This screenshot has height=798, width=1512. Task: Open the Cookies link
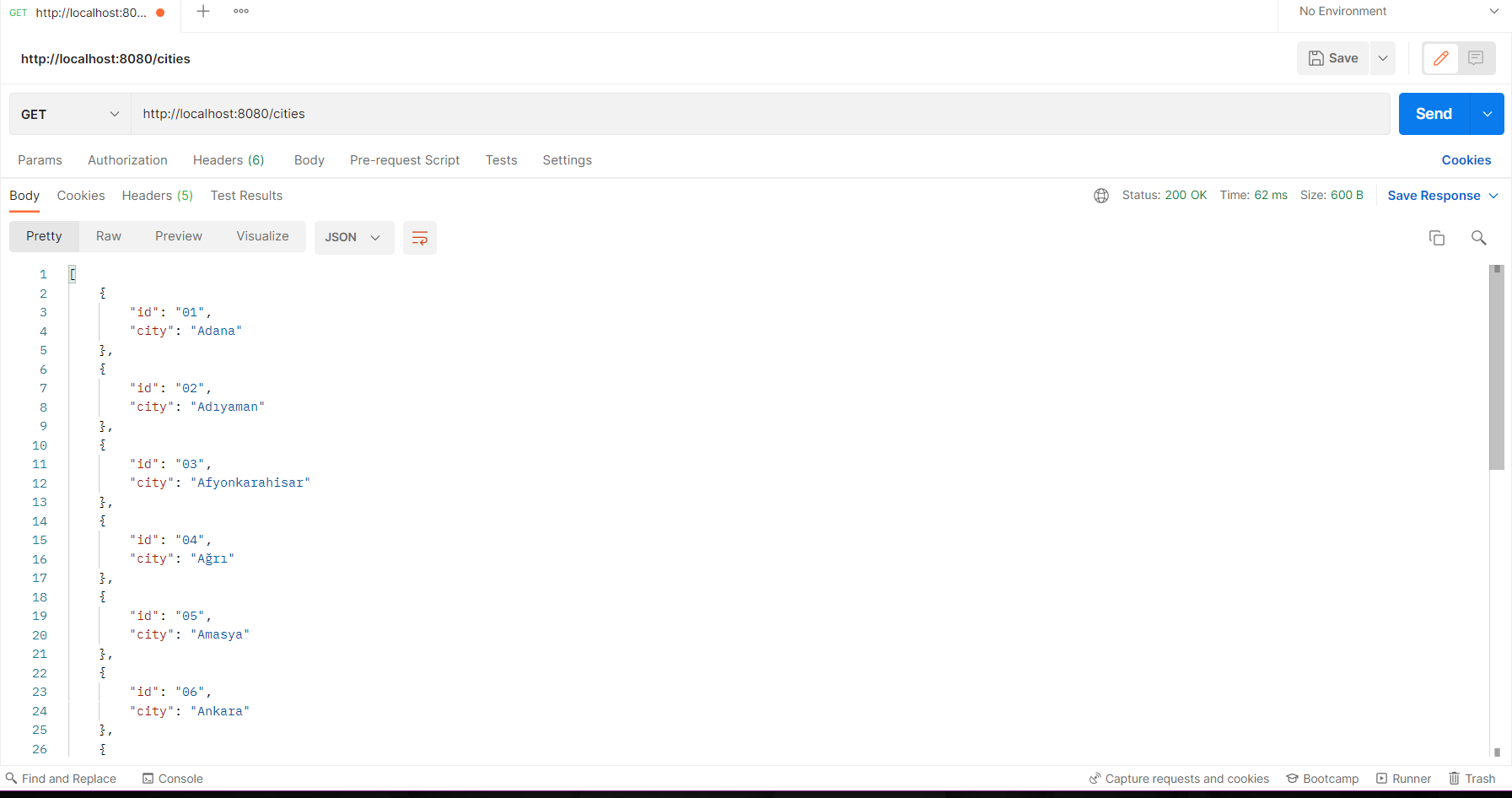click(1466, 160)
